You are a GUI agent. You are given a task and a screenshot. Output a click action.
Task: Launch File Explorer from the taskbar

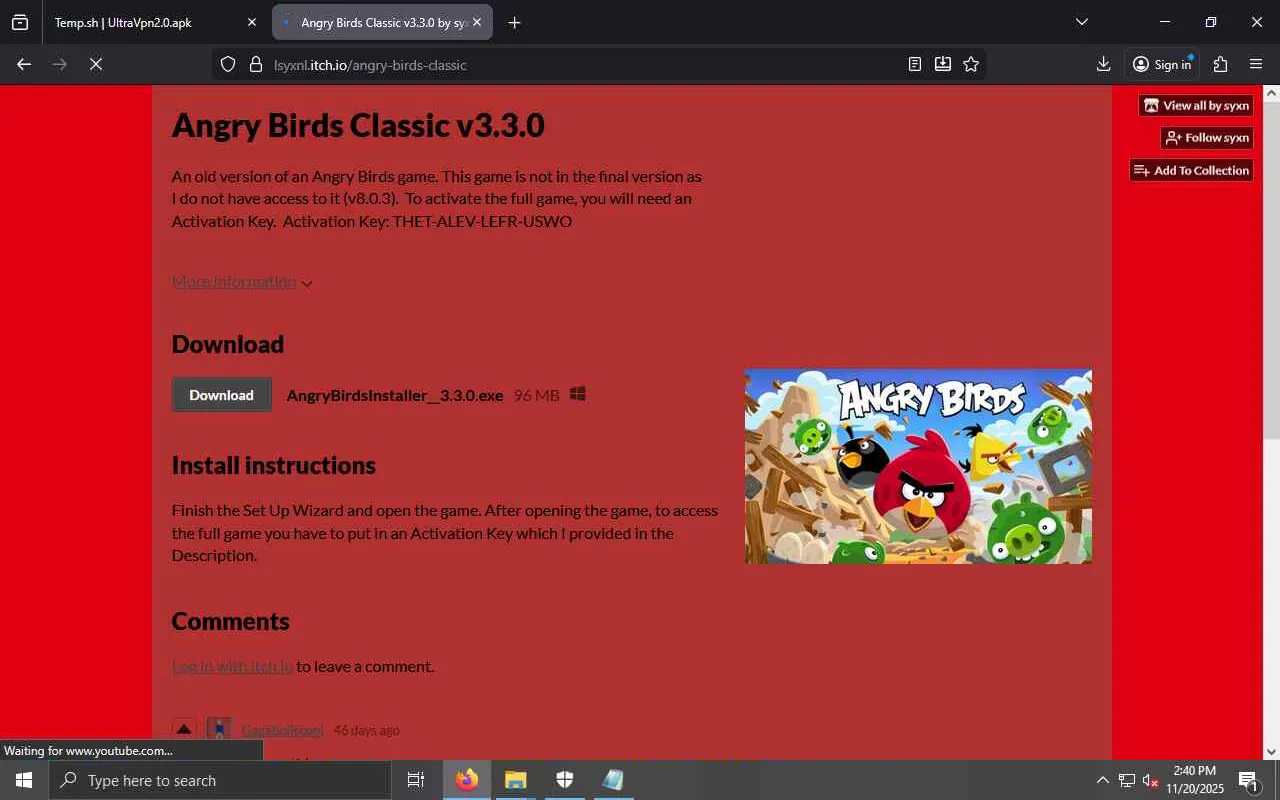coord(515,780)
